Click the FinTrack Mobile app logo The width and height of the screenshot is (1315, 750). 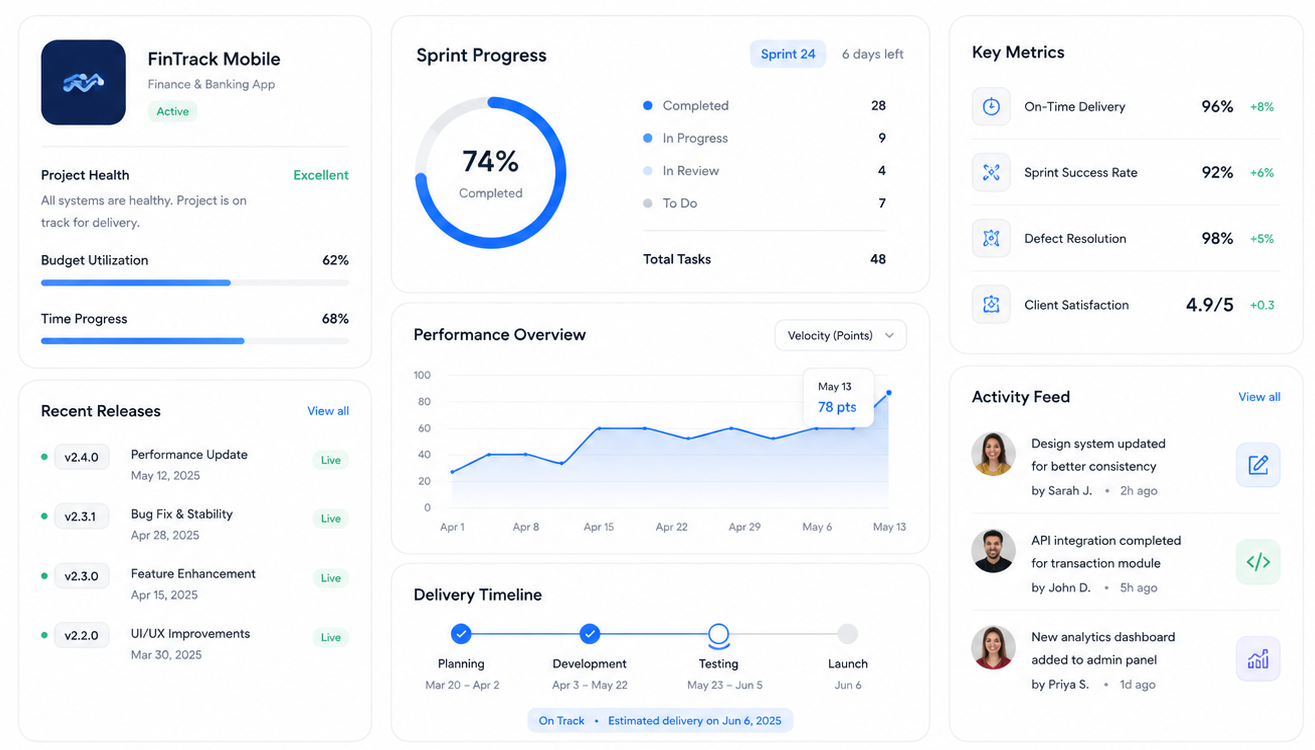pos(83,82)
